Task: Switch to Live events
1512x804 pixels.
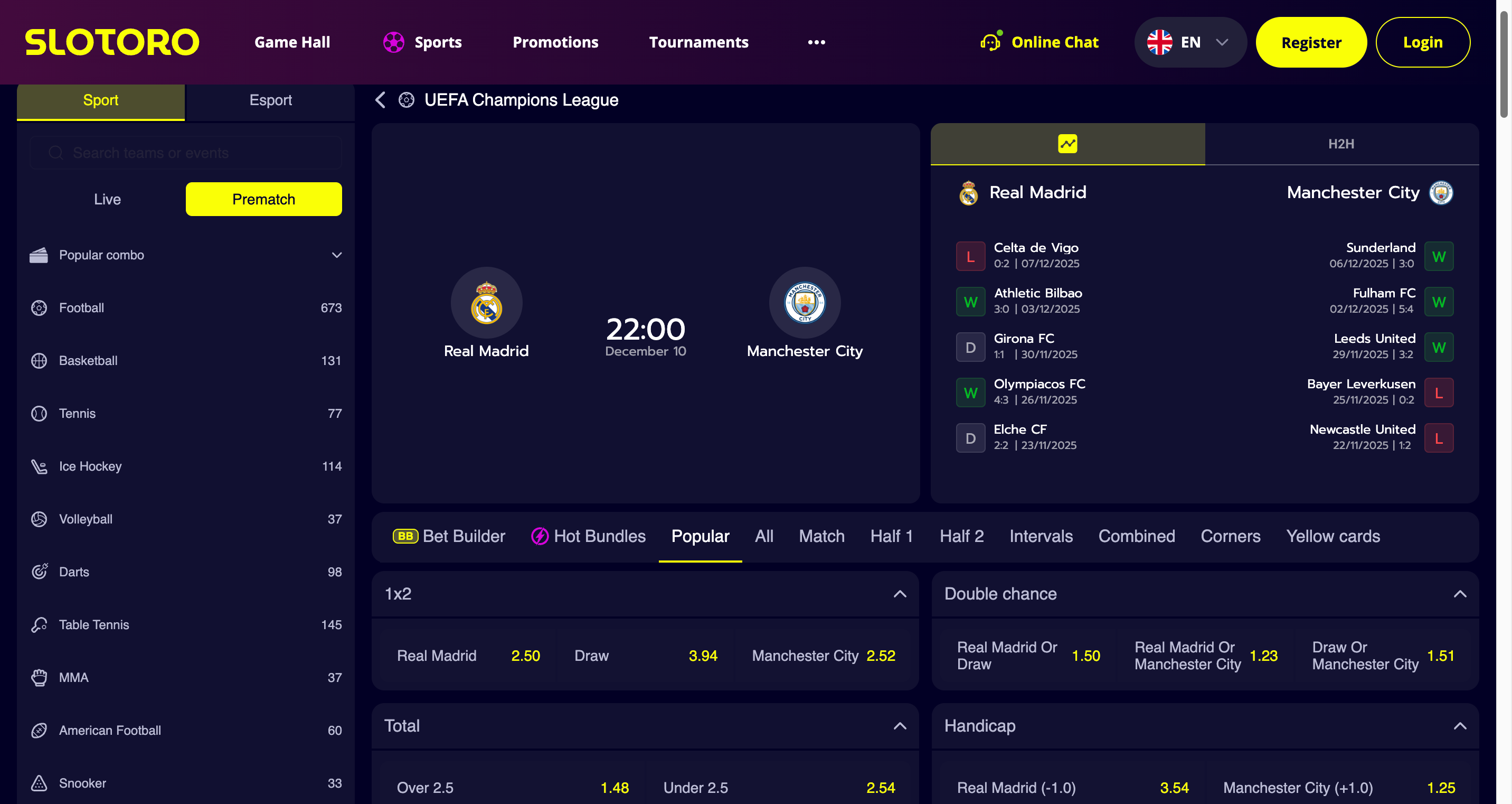Action: (107, 199)
